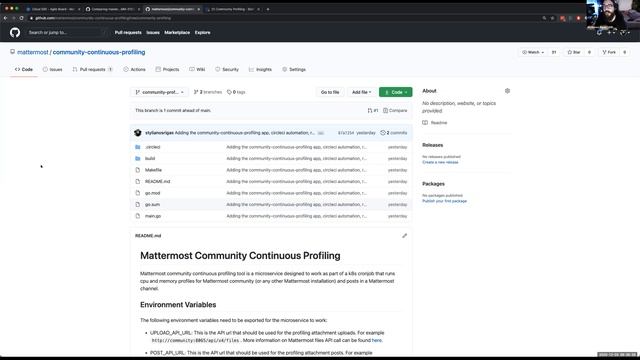Open a new browser tab with plus
This screenshot has height=360, width=640.
tap(268, 9)
